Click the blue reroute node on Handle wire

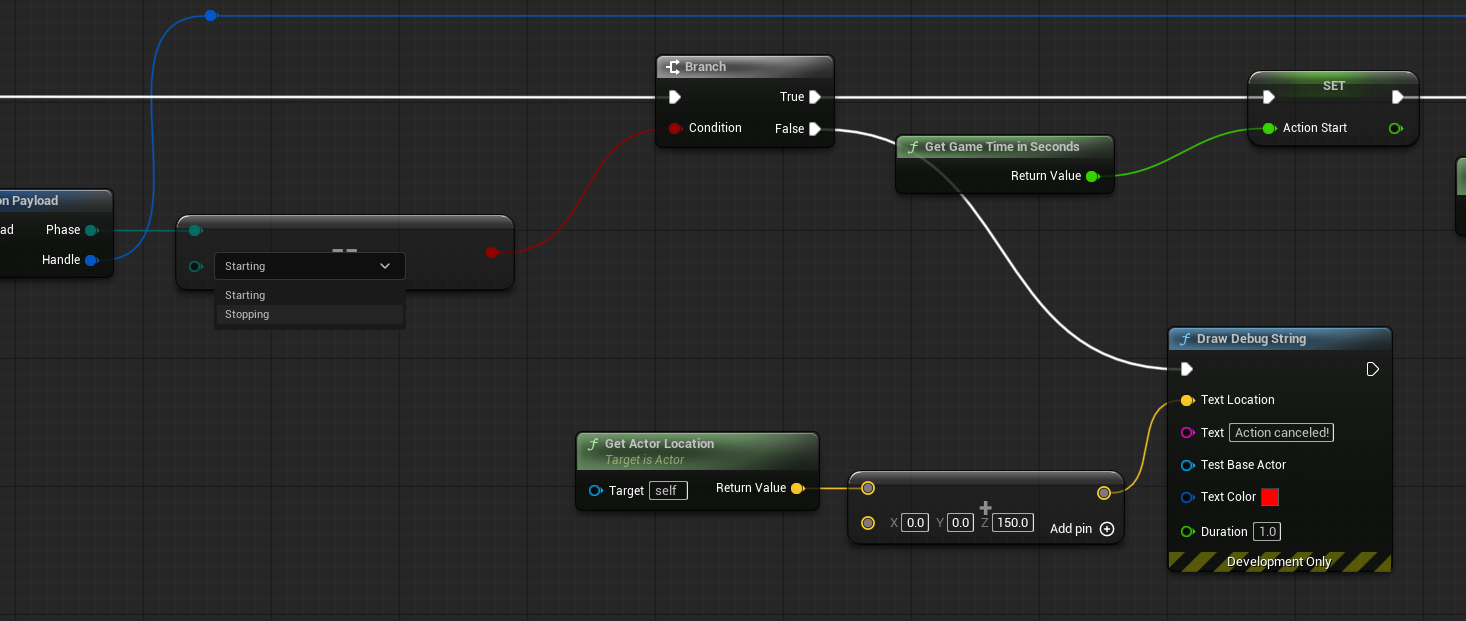tap(211, 15)
